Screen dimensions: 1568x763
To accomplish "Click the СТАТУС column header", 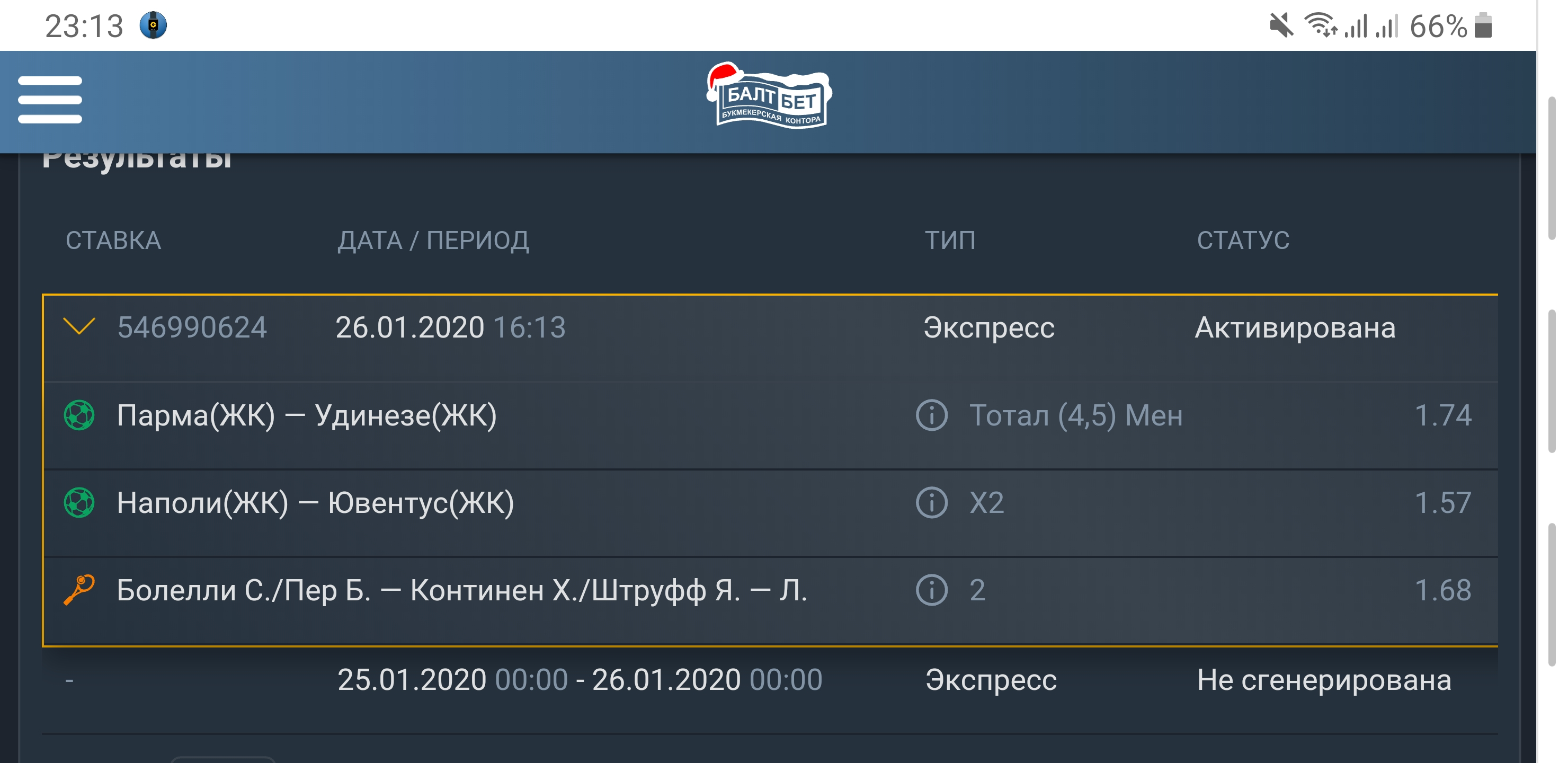I will click(1242, 241).
